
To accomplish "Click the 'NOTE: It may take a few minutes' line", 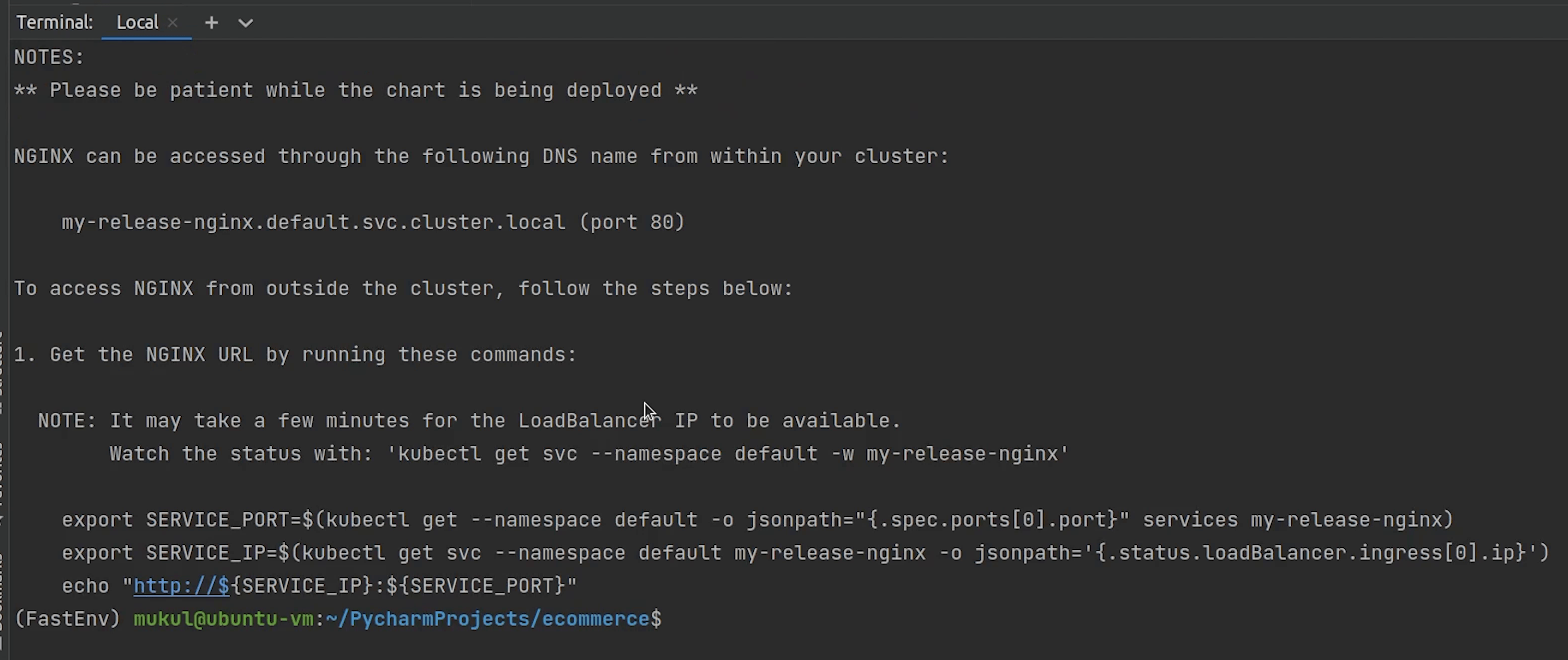I will click(468, 421).
